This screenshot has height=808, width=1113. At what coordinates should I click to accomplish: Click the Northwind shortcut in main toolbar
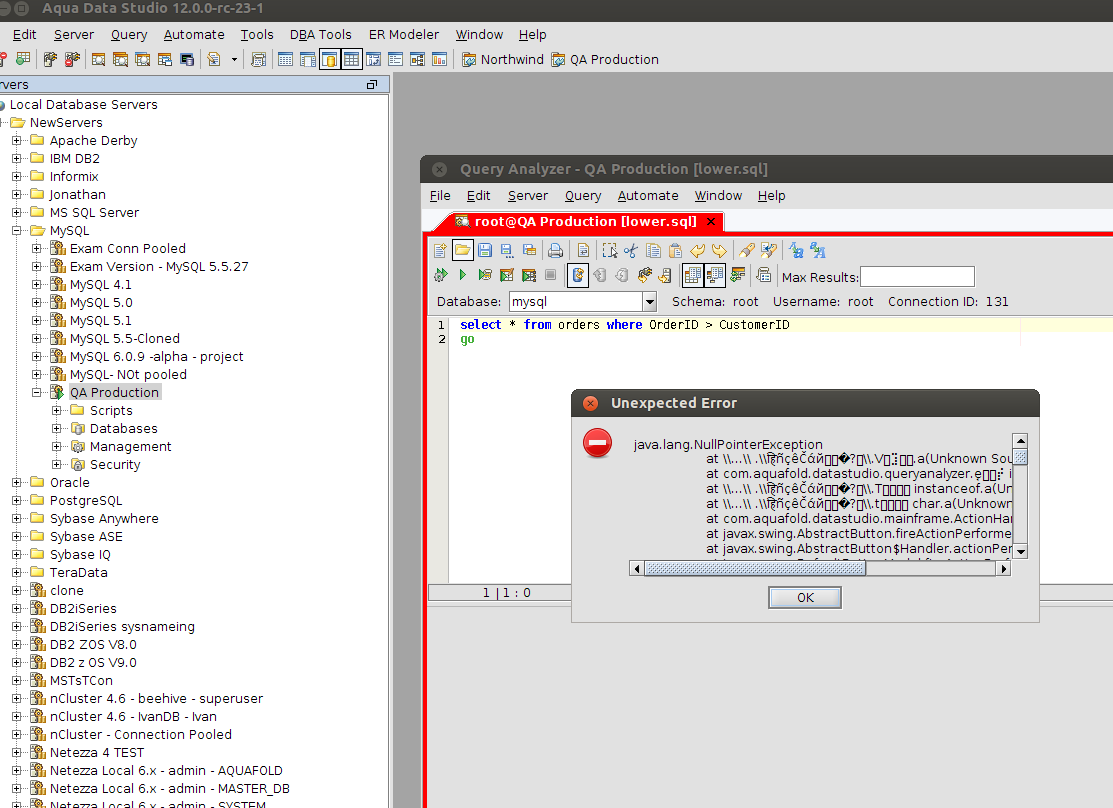[503, 60]
